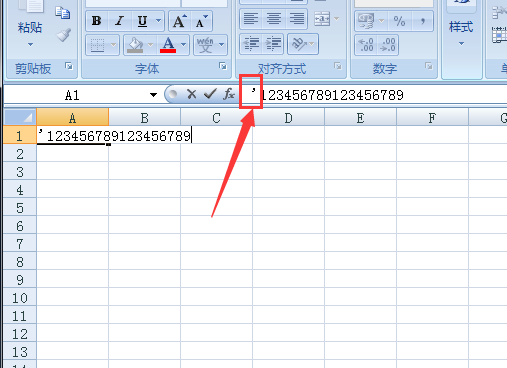
Task: Center align text
Action: (274, 19)
